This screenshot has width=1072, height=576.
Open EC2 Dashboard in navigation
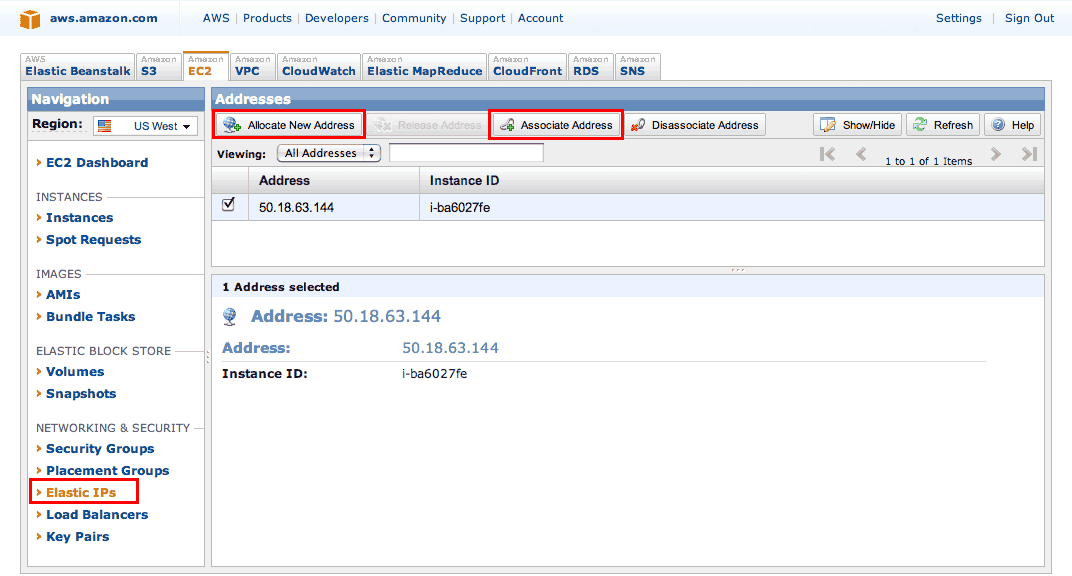96,163
